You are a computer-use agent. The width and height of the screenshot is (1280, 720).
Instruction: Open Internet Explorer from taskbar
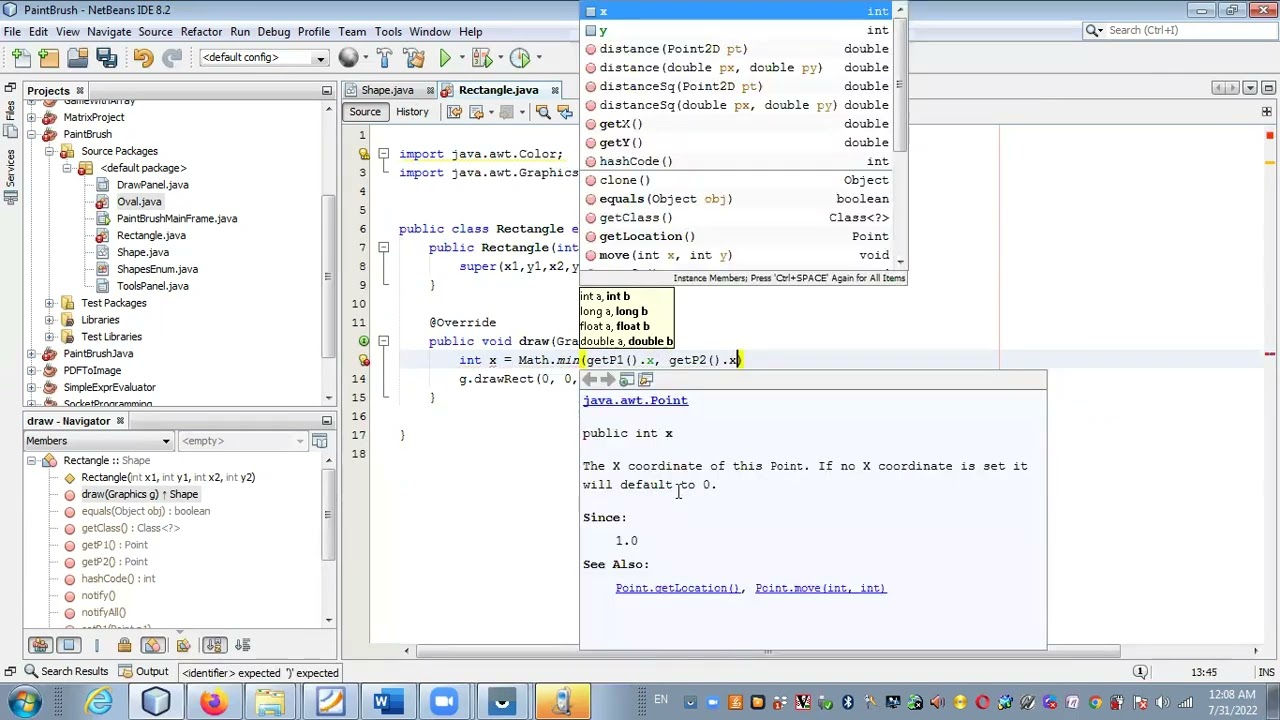tap(99, 702)
